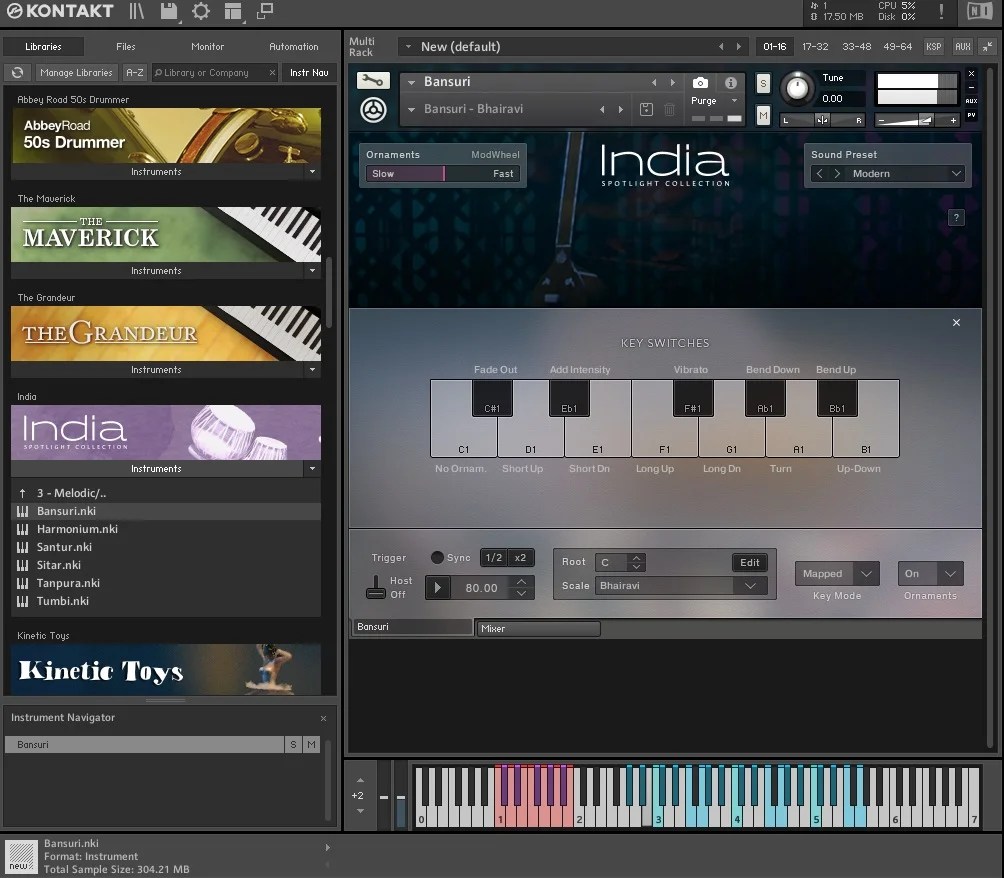The height and width of the screenshot is (878, 1004).
Task: Open the Key Mode dropdown labeled Mapped
Action: click(x=836, y=573)
